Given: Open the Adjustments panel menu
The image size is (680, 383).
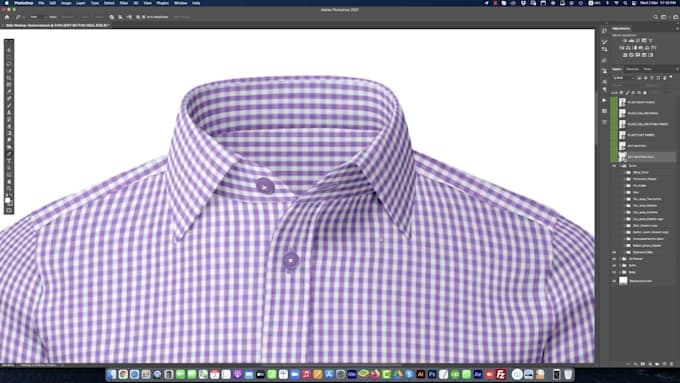Looking at the screenshot, I should 677,29.
